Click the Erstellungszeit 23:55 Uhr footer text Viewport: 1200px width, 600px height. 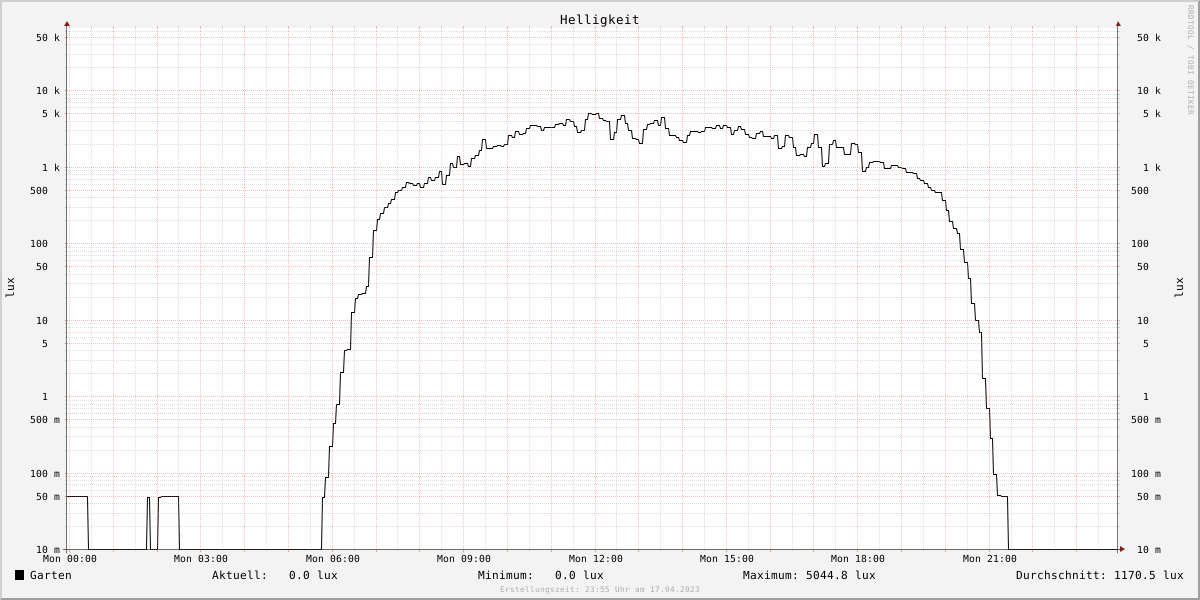pyautogui.click(x=600, y=590)
